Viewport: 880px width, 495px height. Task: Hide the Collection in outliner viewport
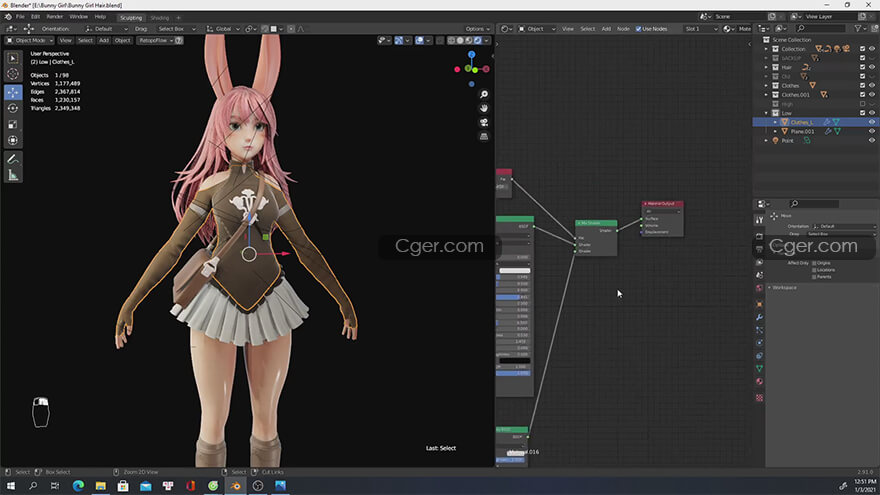click(x=872, y=49)
